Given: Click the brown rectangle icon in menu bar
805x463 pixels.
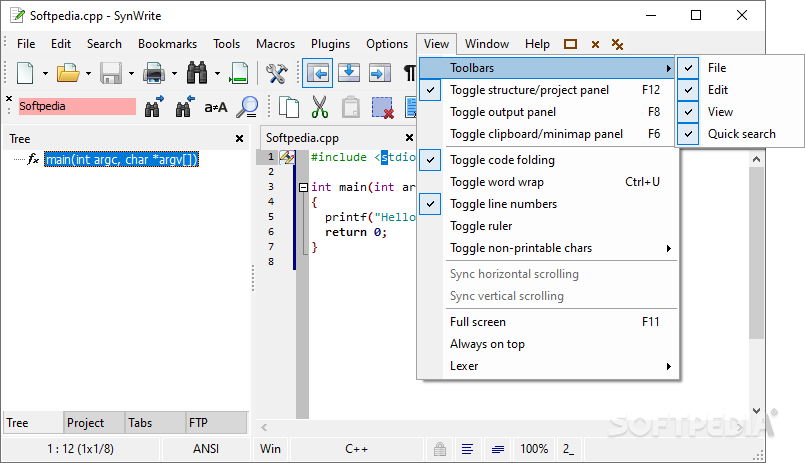Looking at the screenshot, I should tap(570, 44).
